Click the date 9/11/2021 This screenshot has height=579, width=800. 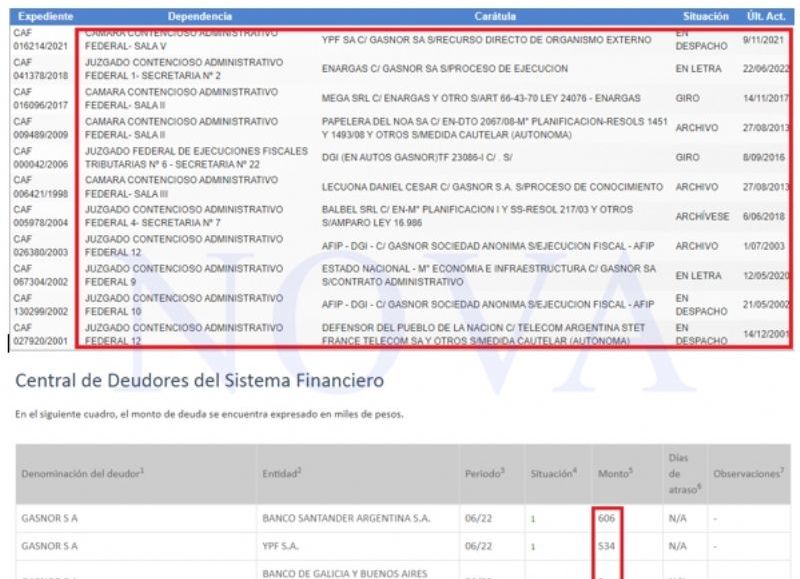(763, 40)
